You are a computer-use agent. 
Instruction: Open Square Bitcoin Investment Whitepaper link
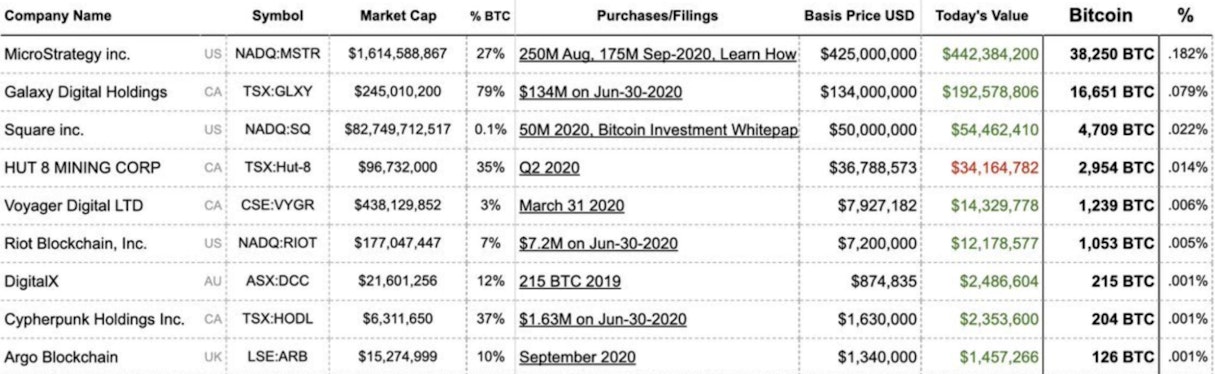coord(658,130)
